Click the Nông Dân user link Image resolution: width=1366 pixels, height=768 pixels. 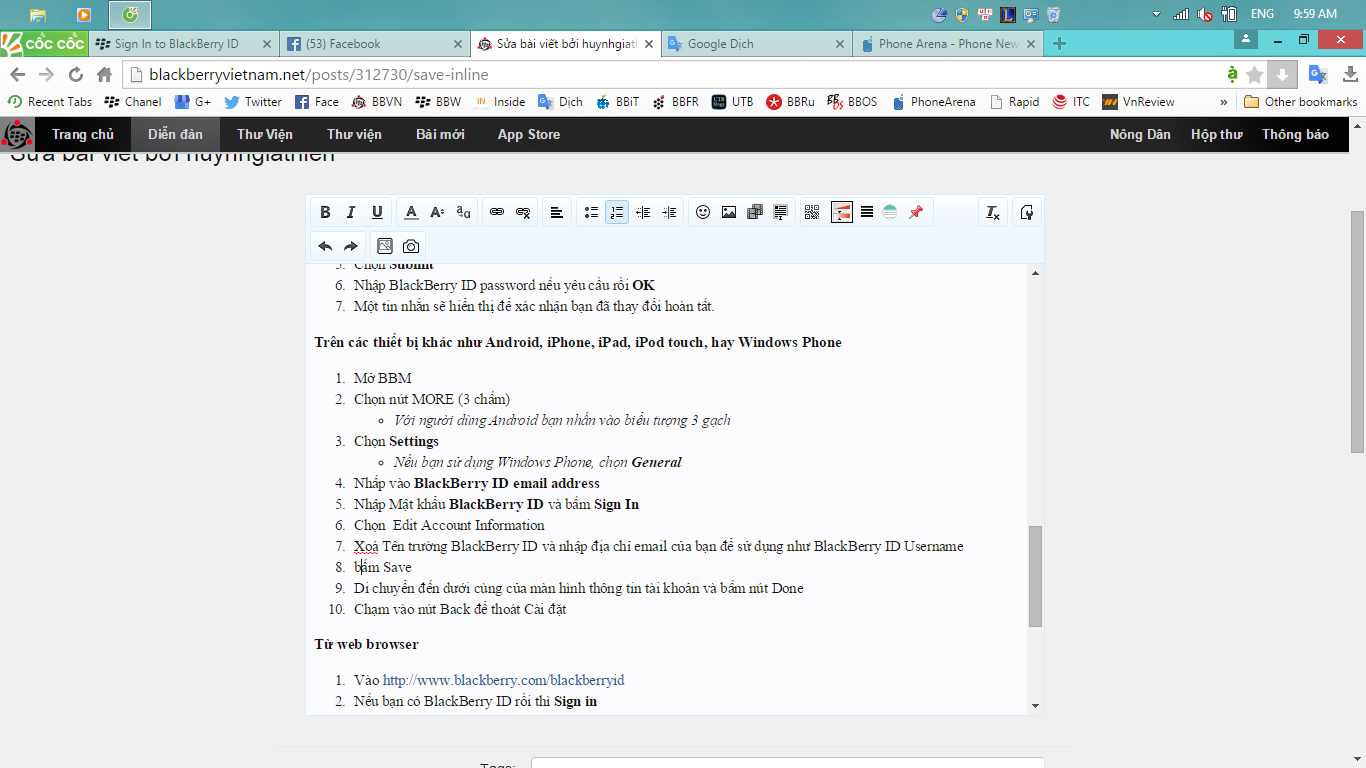point(1140,134)
